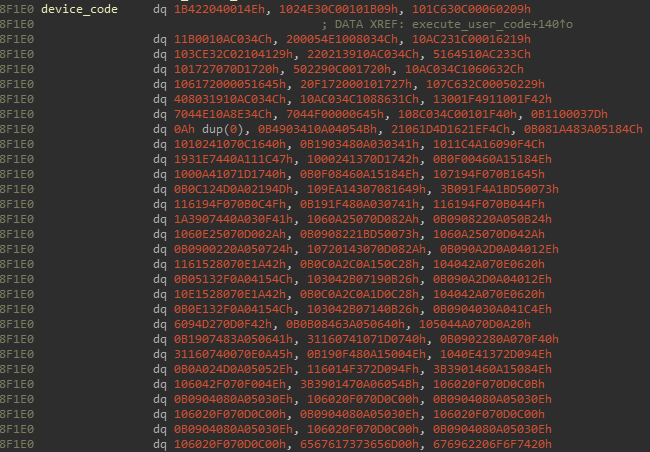Click quadword 220213910AC034Ch
The height and width of the screenshot is (452, 650).
pos(363,54)
